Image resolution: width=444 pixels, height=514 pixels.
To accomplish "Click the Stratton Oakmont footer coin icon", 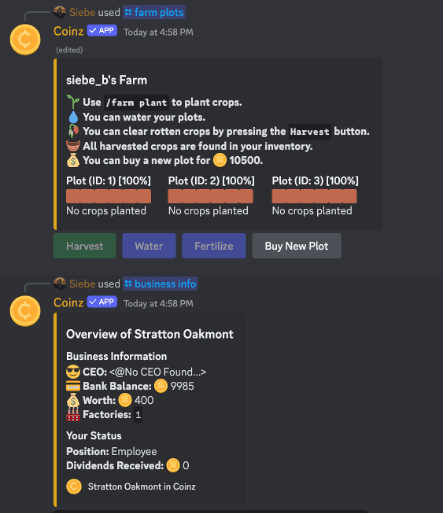I will click(x=74, y=487).
